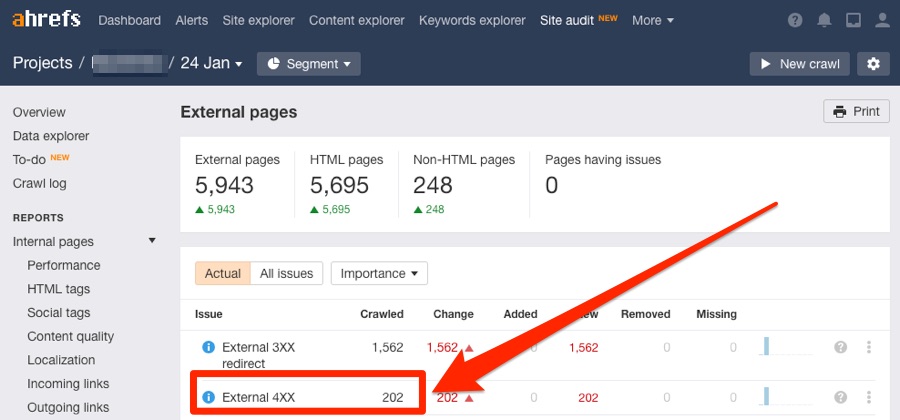Open Data explorer in sidebar
The image size is (900, 420).
51,137
